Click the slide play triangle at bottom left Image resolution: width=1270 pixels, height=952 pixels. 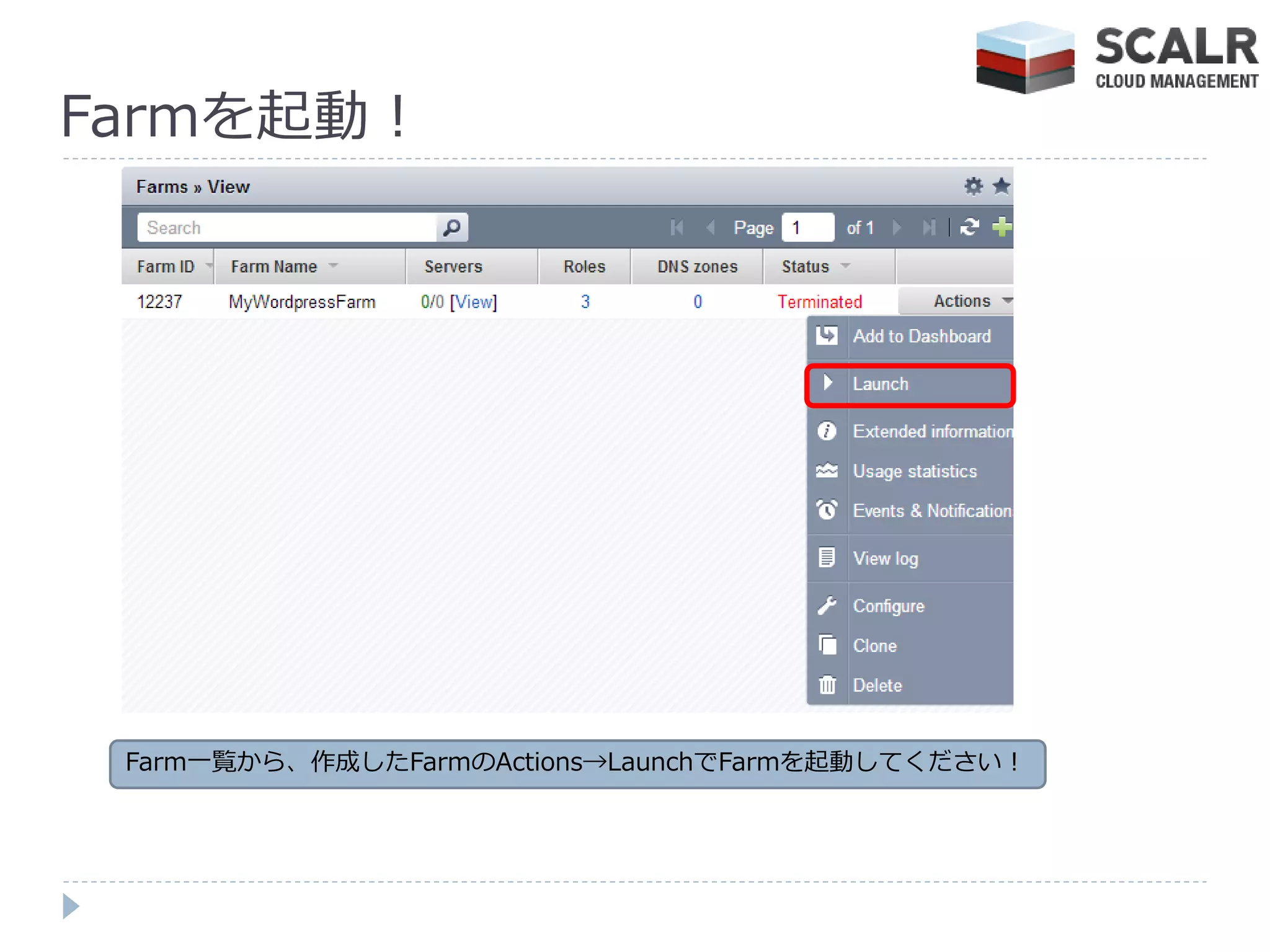[71, 906]
